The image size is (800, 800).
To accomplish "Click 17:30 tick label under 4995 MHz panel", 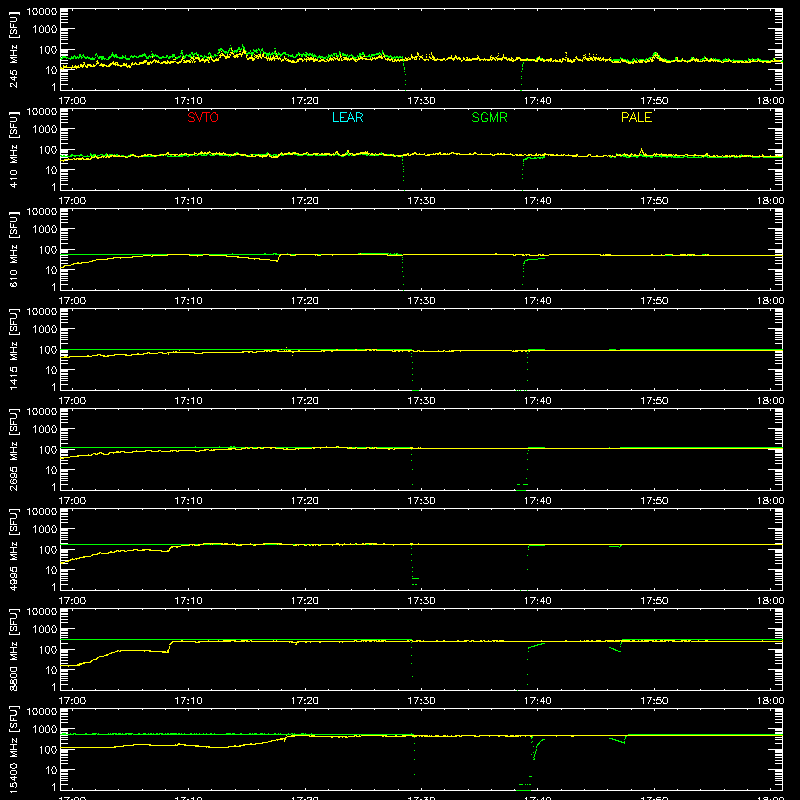I will (421, 601).
